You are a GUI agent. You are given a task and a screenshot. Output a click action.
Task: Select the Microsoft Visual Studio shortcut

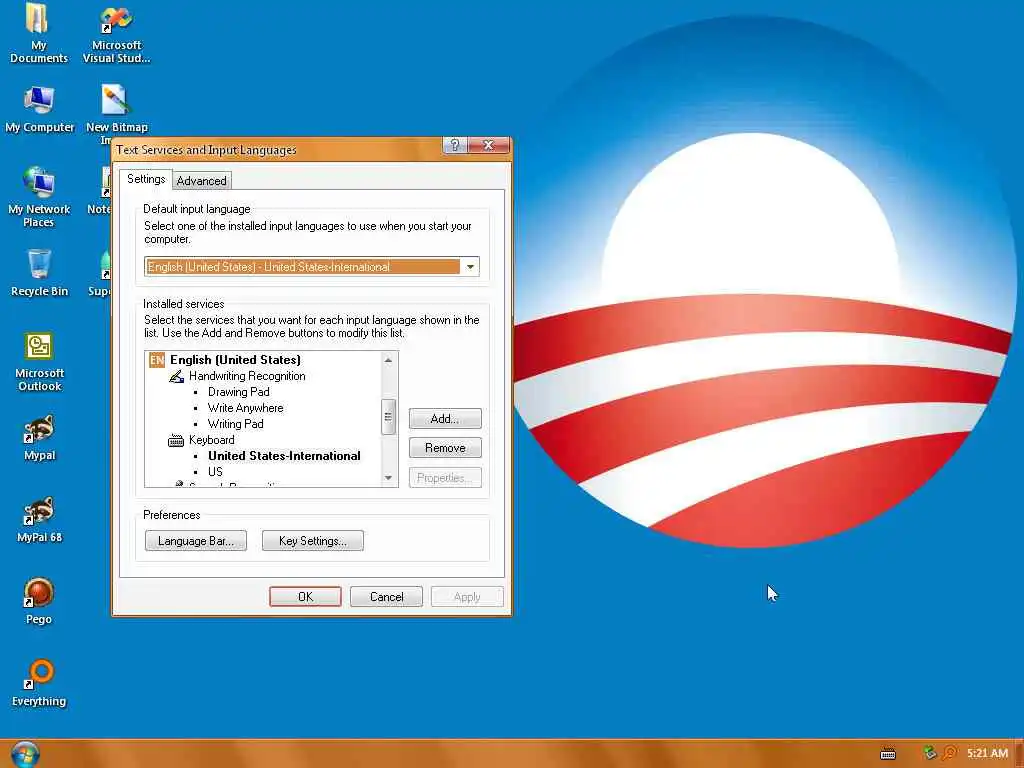click(x=116, y=33)
